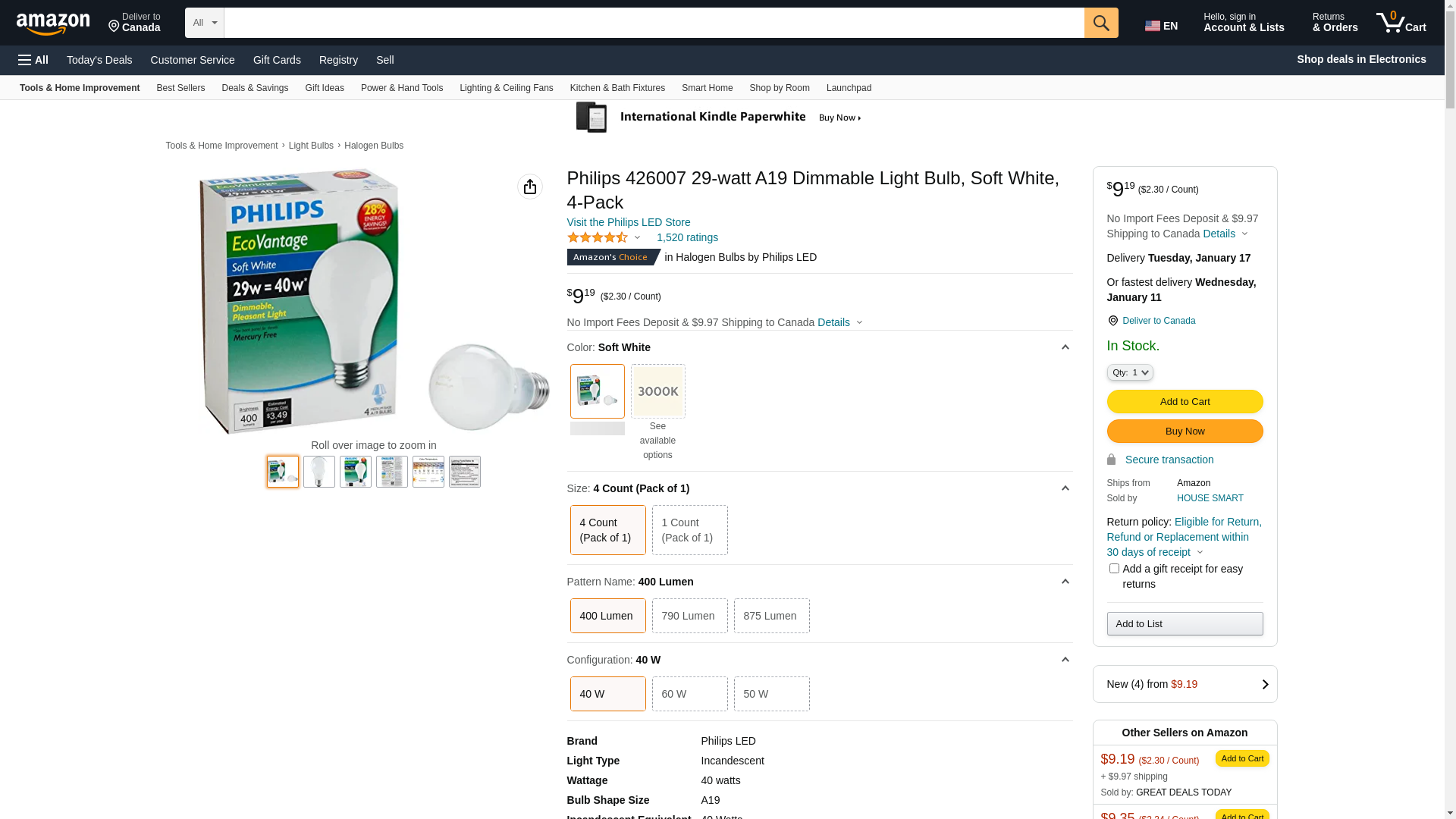1456x819 pixels.
Task: Open the search category All dropdown
Action: click(204, 23)
